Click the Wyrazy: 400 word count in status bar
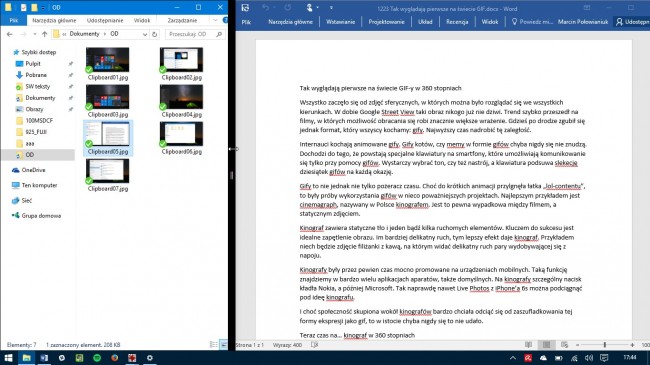The height and width of the screenshot is (365, 650). 287,345
